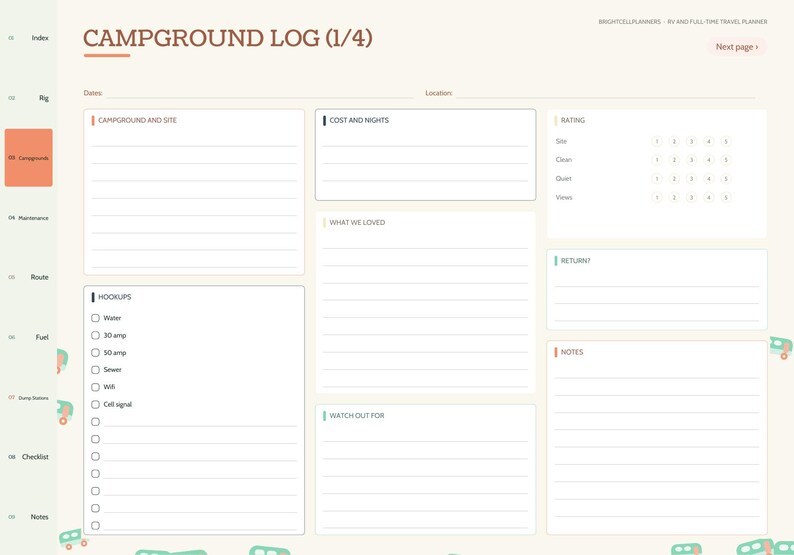Viewport: 794px width, 555px height.
Task: Rate Clean as 2
Action: (x=674, y=160)
